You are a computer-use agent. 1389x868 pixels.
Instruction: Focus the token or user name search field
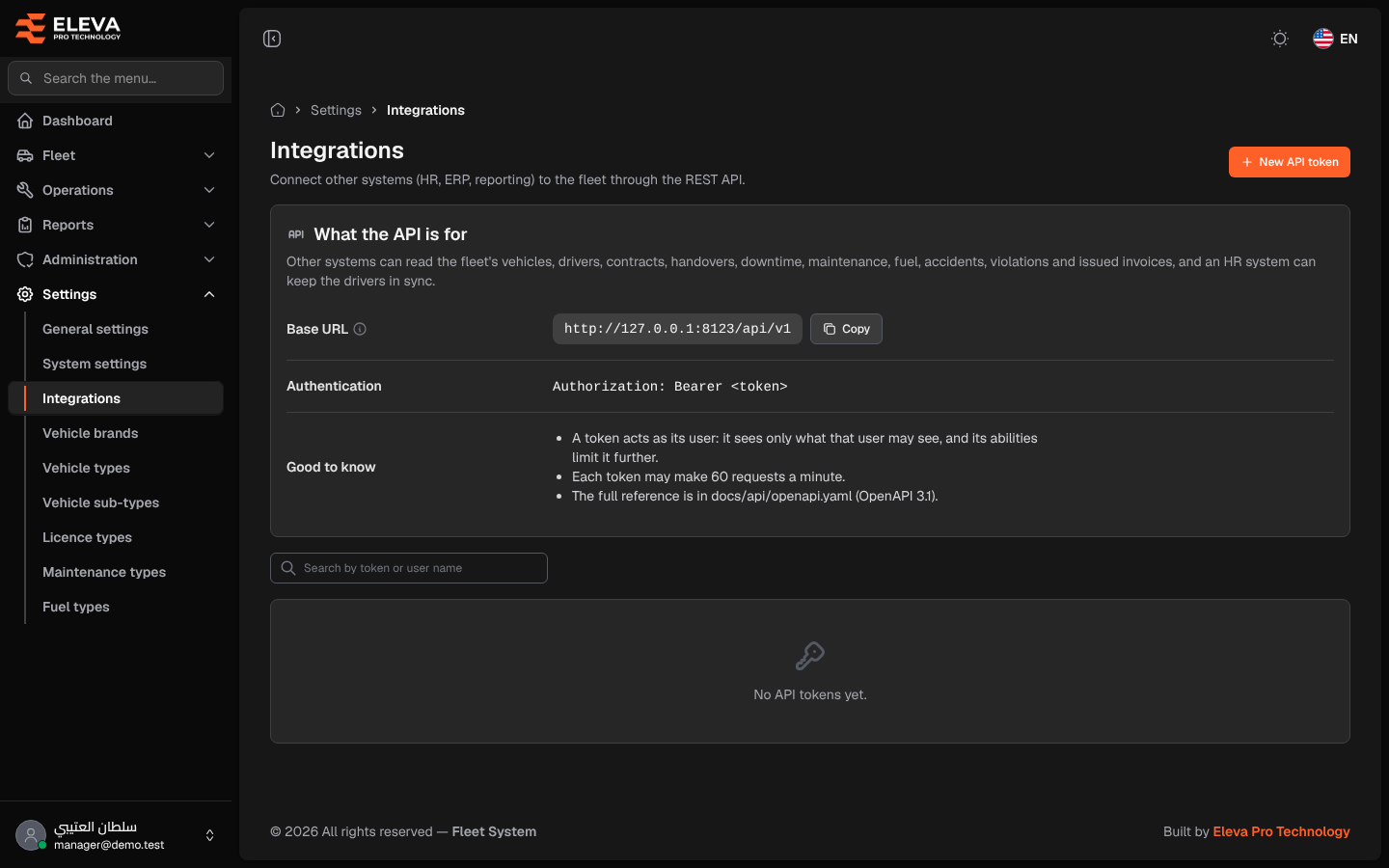click(x=409, y=568)
